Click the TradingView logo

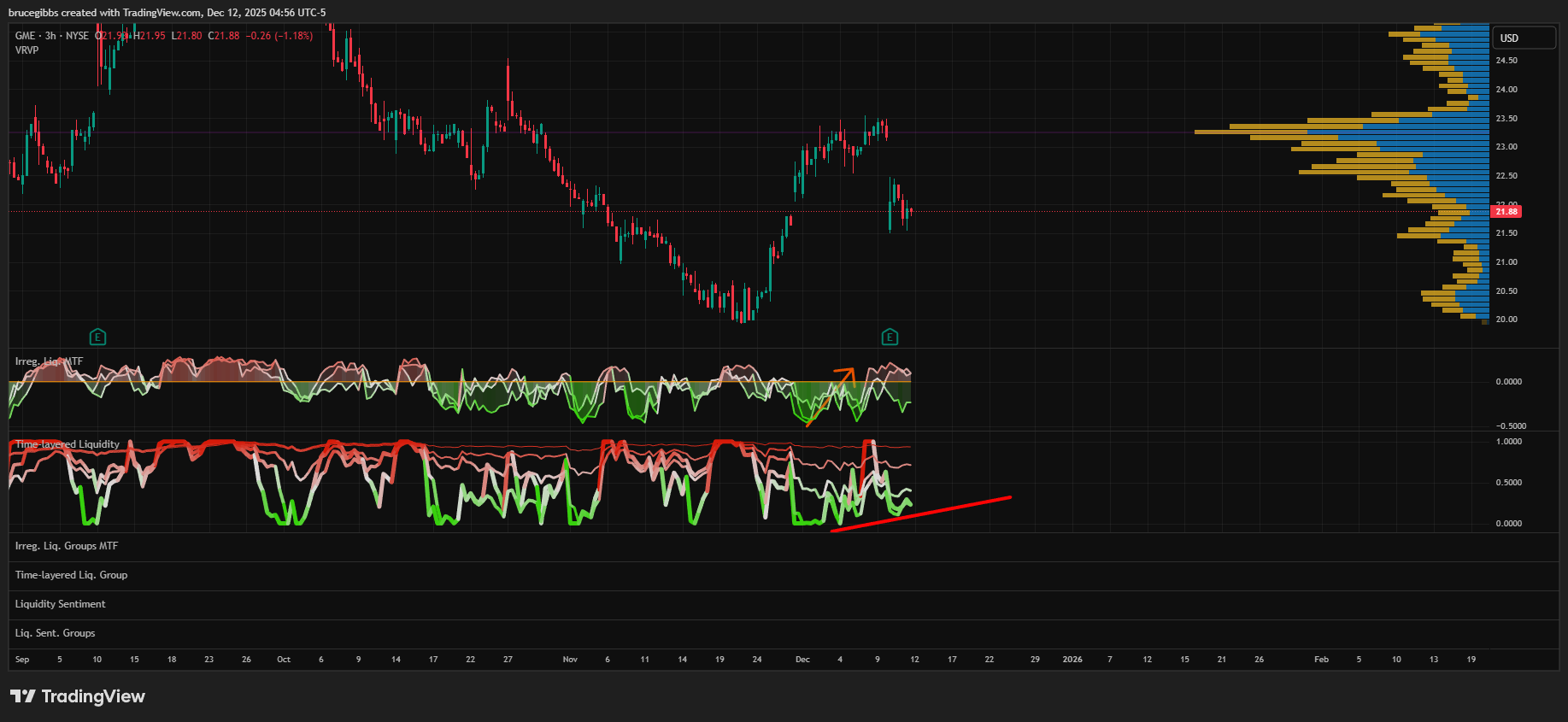coord(78,696)
